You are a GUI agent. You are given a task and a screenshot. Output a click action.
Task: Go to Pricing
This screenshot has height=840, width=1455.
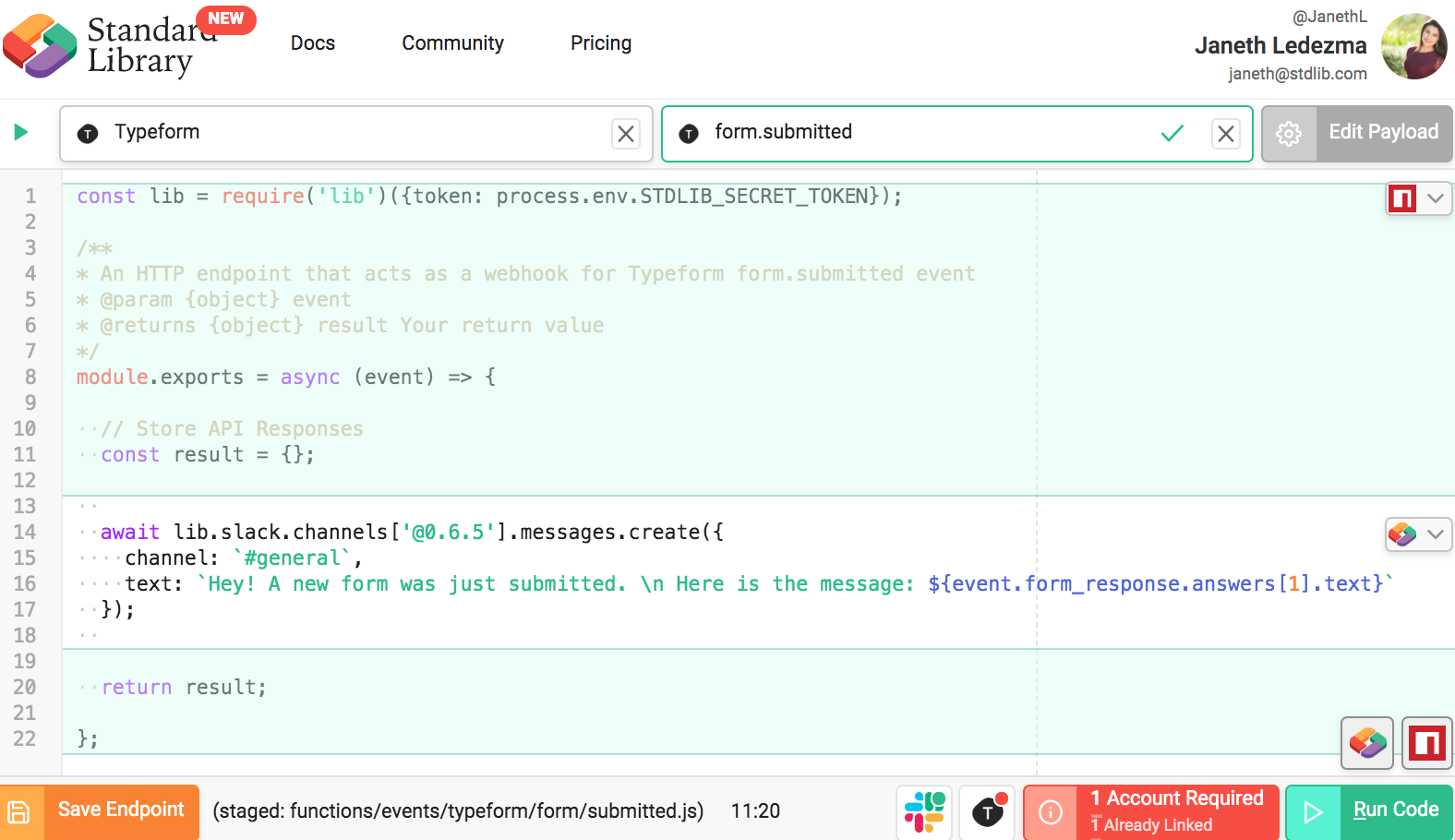[600, 43]
